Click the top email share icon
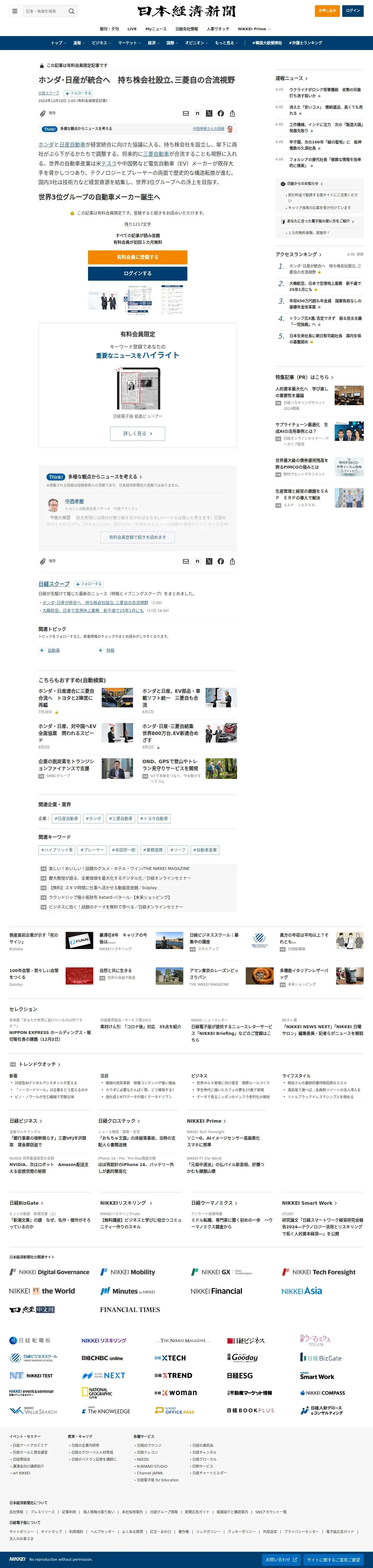This screenshot has height=1568, width=373. click(x=186, y=113)
